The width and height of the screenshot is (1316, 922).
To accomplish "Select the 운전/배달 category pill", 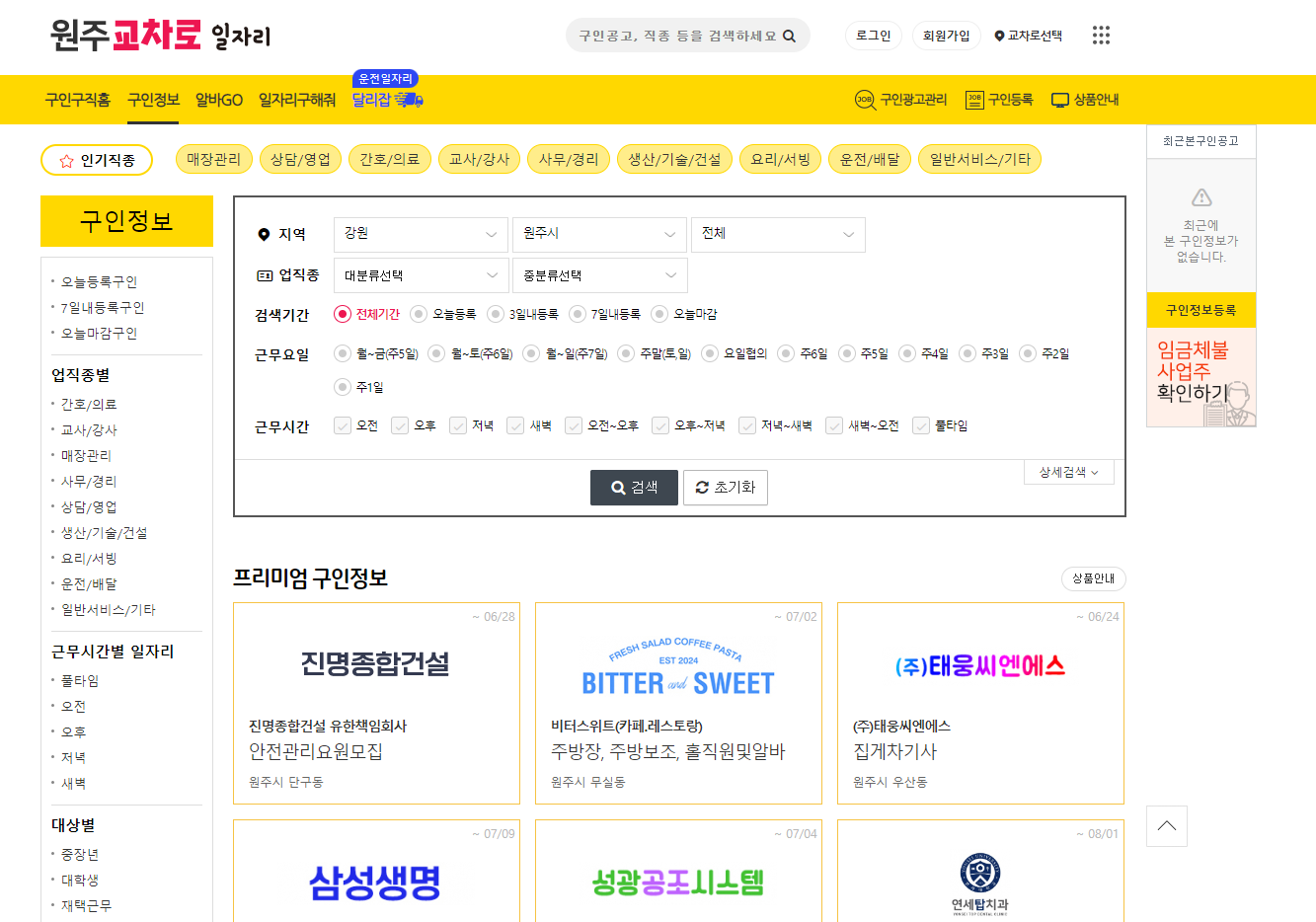I will (x=870, y=159).
